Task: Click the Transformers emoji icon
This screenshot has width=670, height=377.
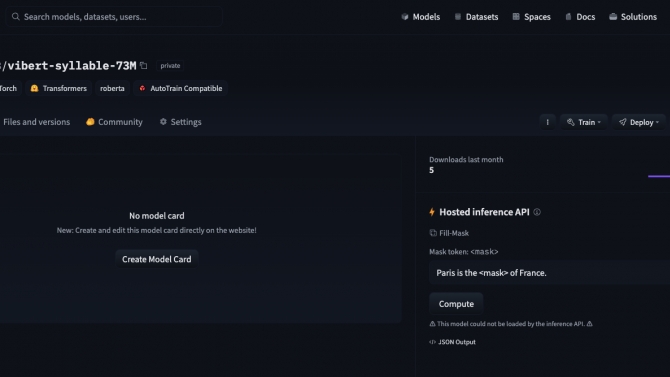Action: (35, 88)
